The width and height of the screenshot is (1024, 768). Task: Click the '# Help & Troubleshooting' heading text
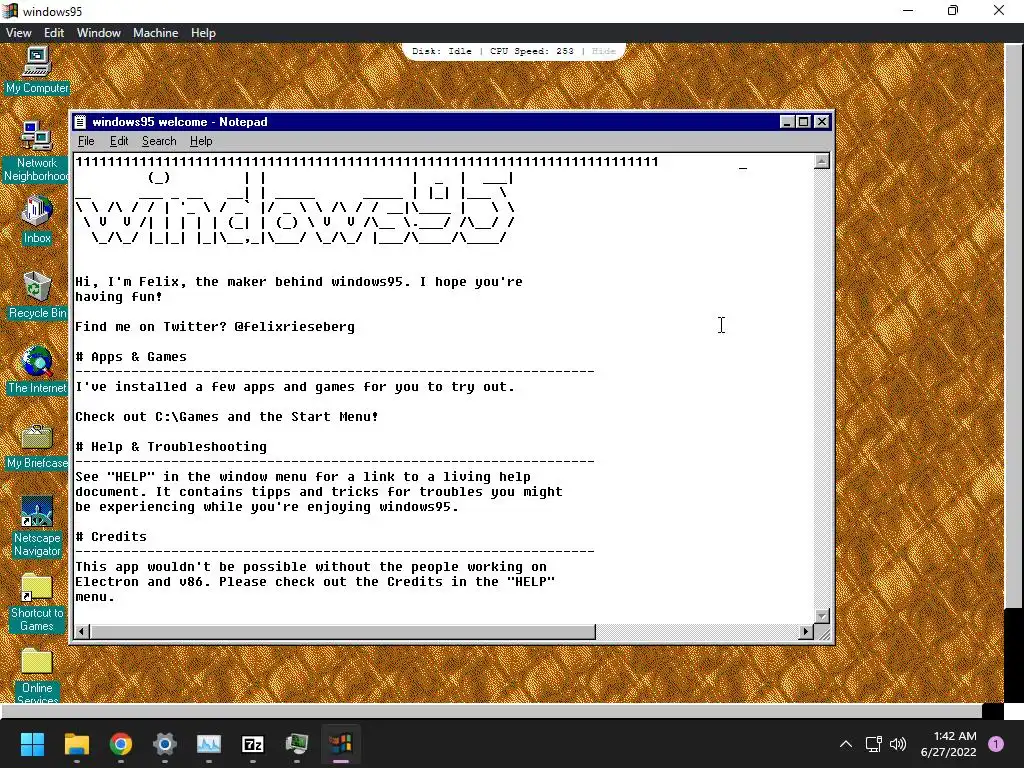(x=171, y=447)
